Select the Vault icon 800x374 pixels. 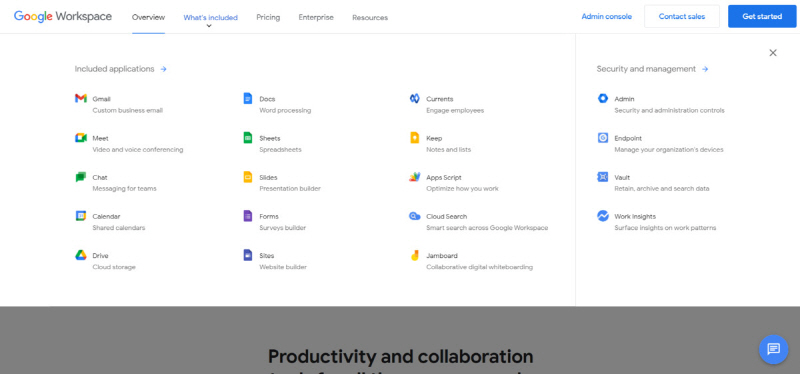pos(603,177)
